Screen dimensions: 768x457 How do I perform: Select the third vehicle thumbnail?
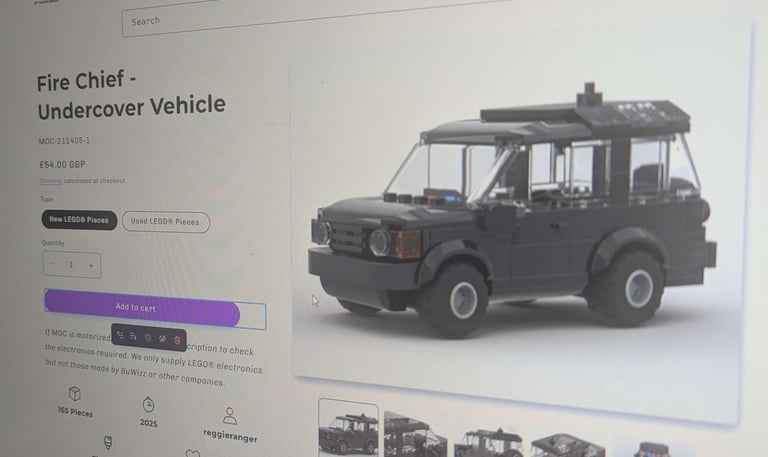click(488, 442)
